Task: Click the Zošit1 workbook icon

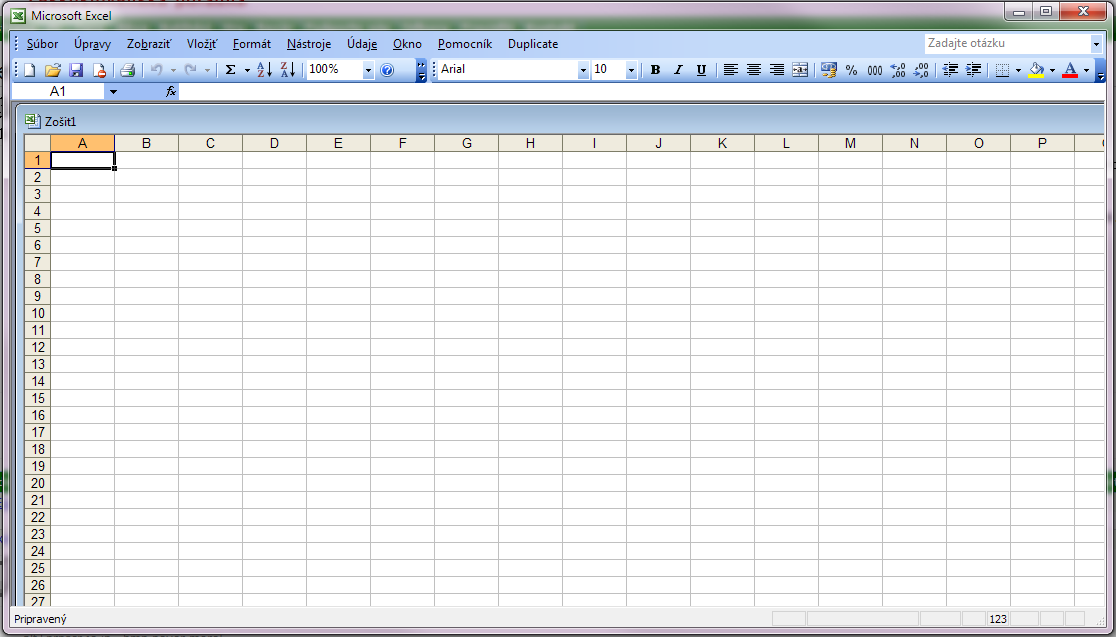Action: [x=32, y=120]
